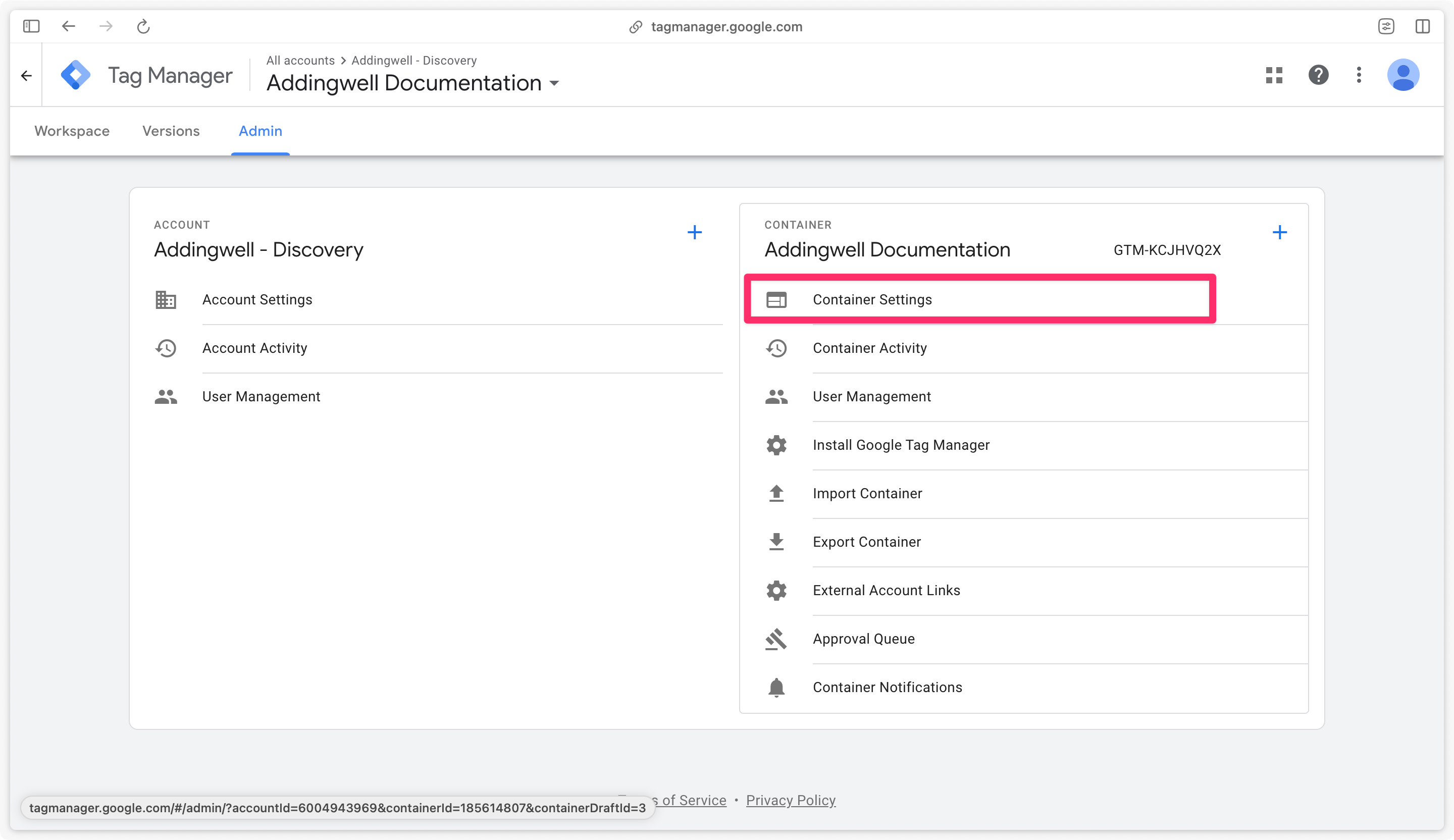The image size is (1454, 840).
Task: Click the three-dot more options button
Action: (x=1359, y=74)
